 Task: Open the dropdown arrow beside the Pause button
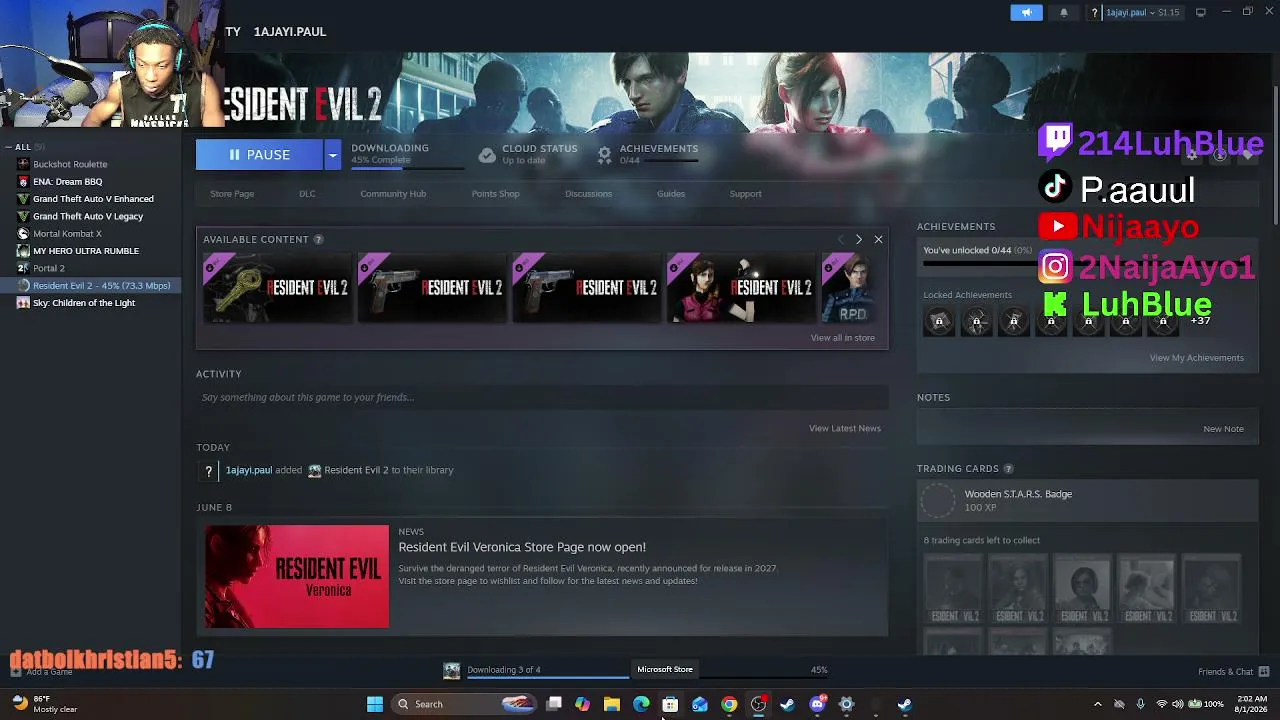coord(333,155)
